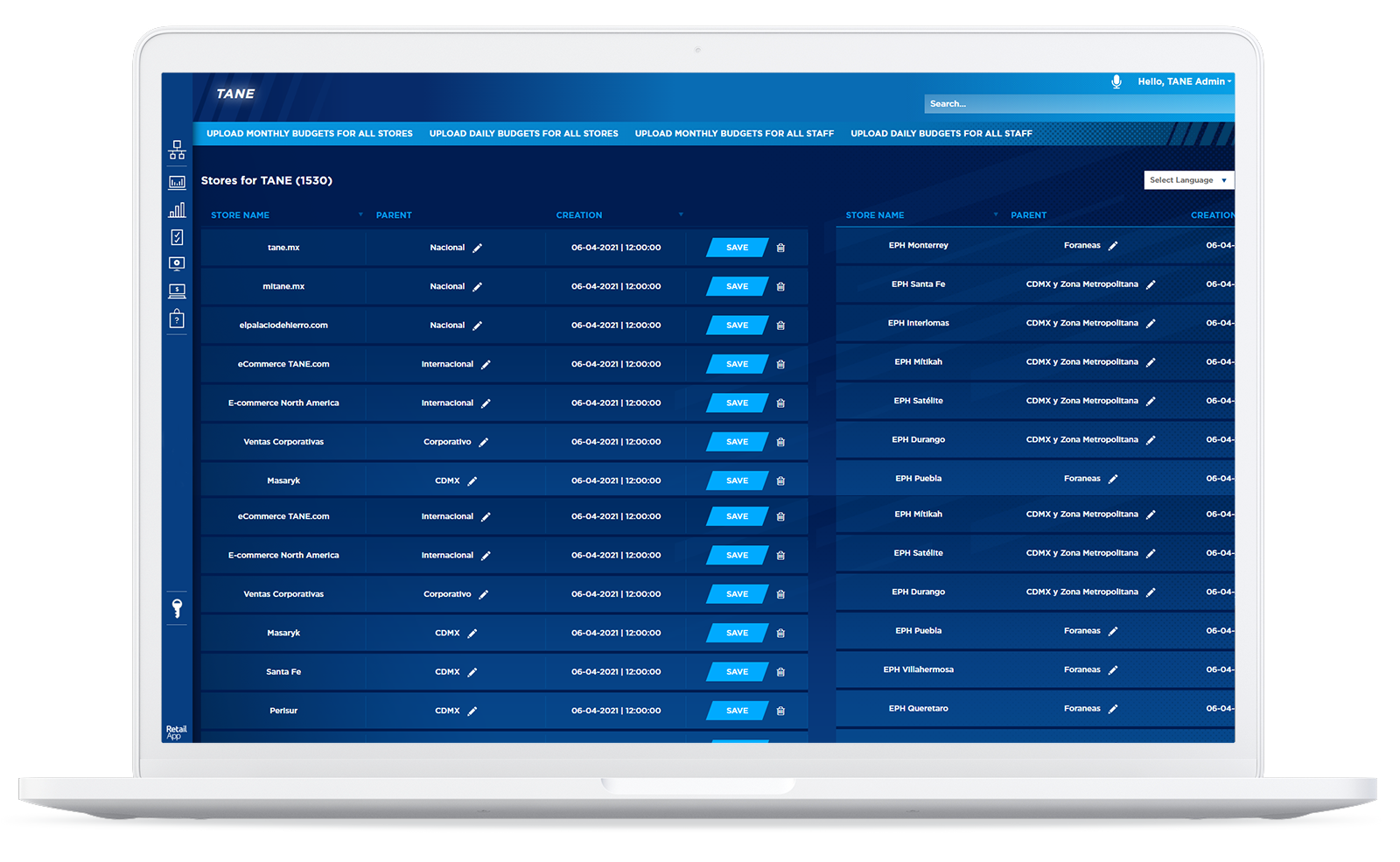
Task: Click the shopping bag help icon
Action: pos(177,319)
